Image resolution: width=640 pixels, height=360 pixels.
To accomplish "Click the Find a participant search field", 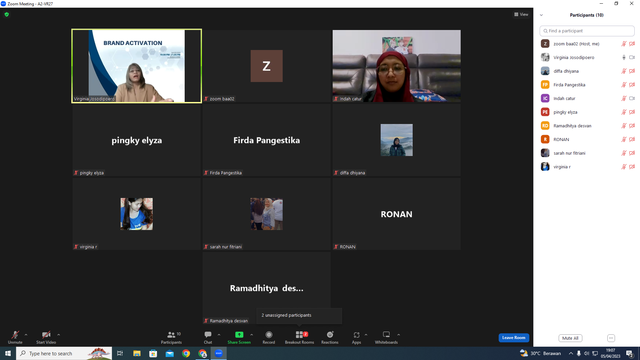I will coord(587,31).
